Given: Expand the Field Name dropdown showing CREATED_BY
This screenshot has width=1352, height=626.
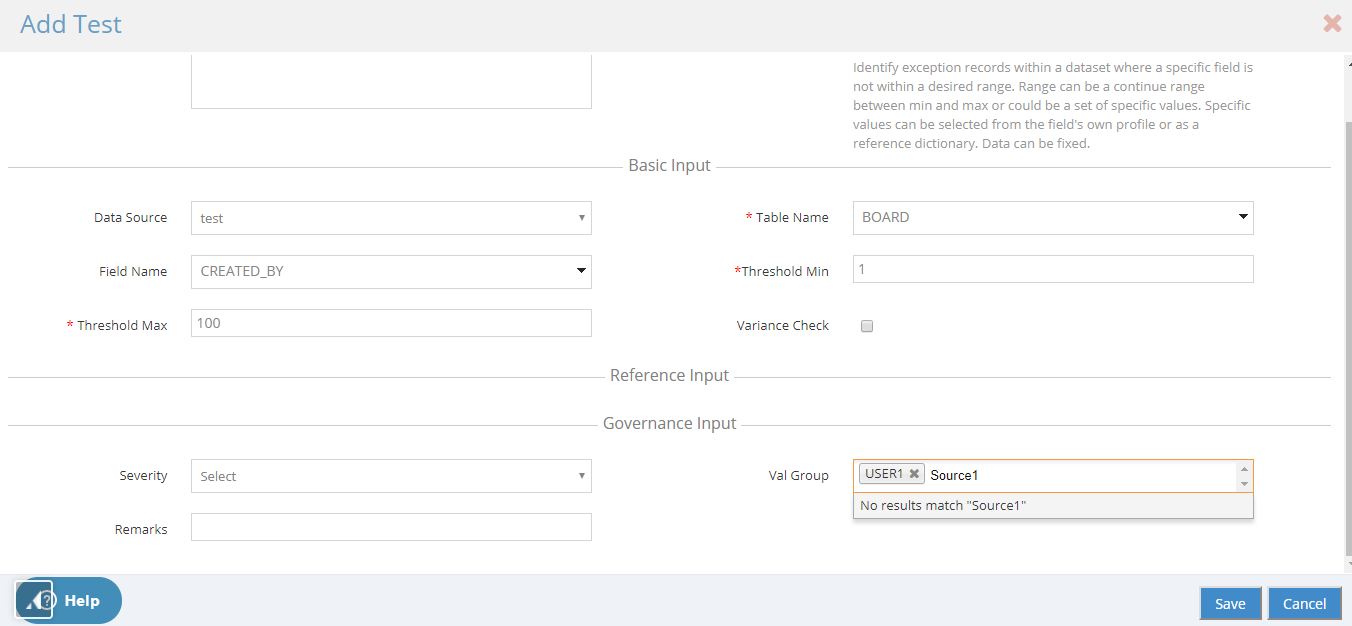Looking at the screenshot, I should (x=391, y=272).
